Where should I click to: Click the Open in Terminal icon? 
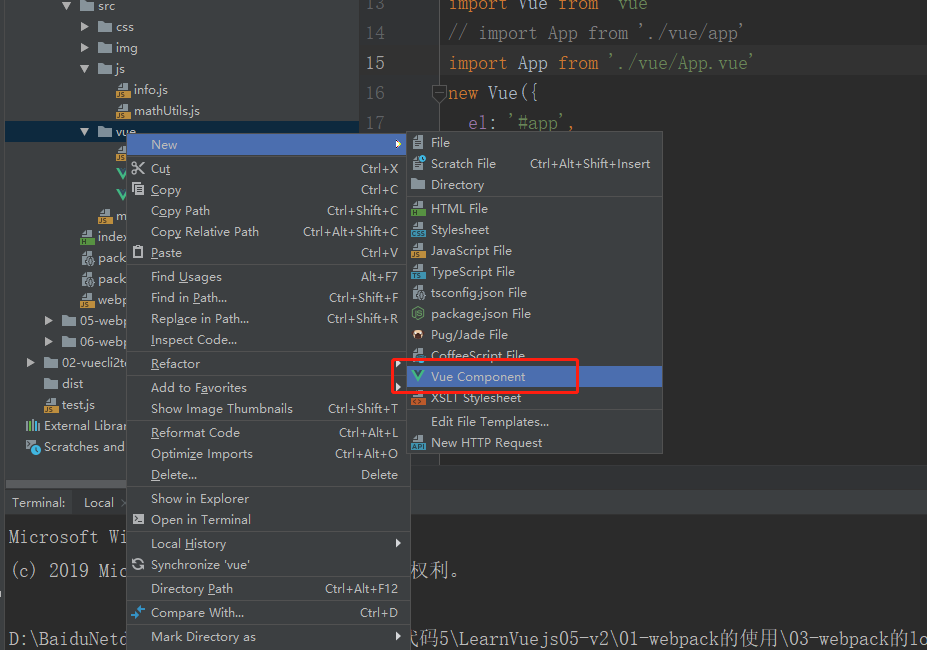click(138, 519)
